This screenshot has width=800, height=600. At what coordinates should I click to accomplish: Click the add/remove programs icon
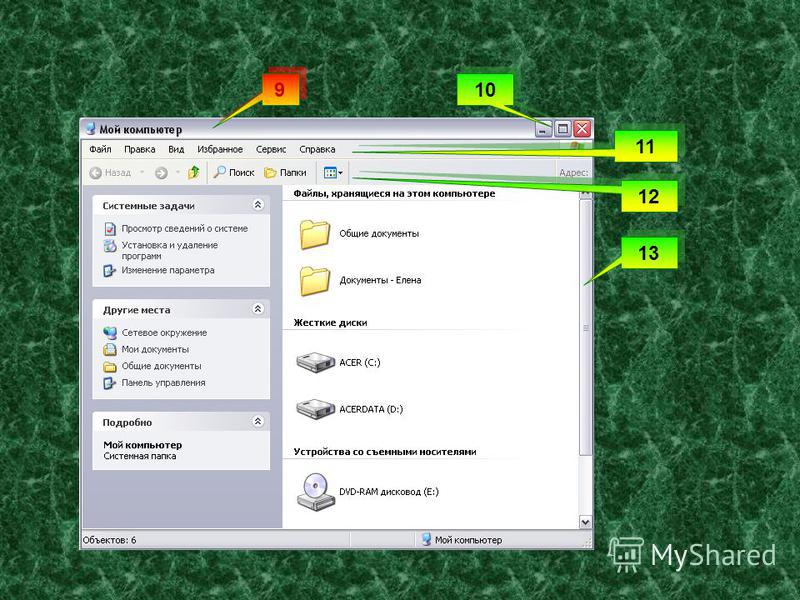[110, 246]
